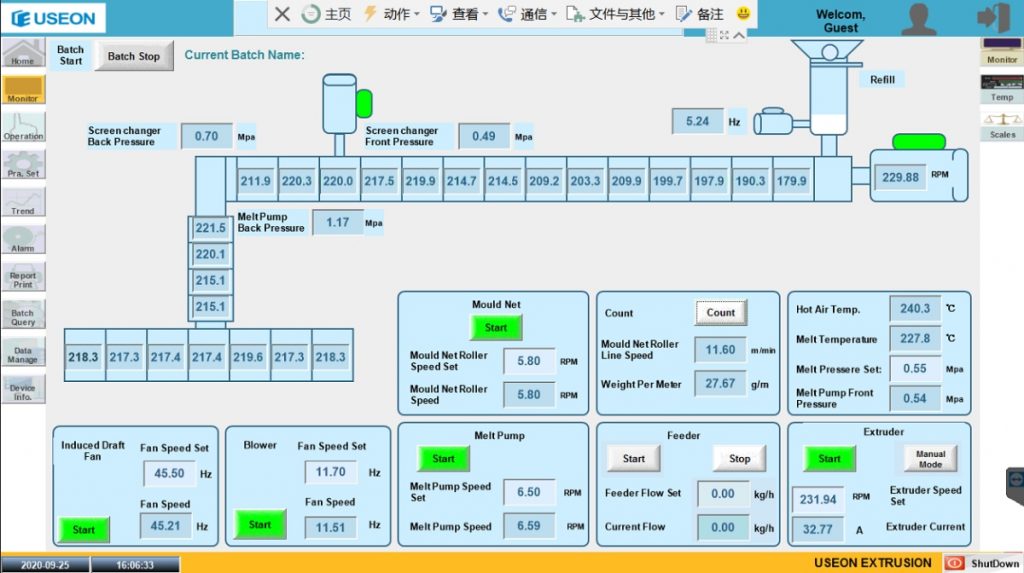Toggle the Extruder green Start button
This screenshot has height=573, width=1024.
[x=829, y=458]
